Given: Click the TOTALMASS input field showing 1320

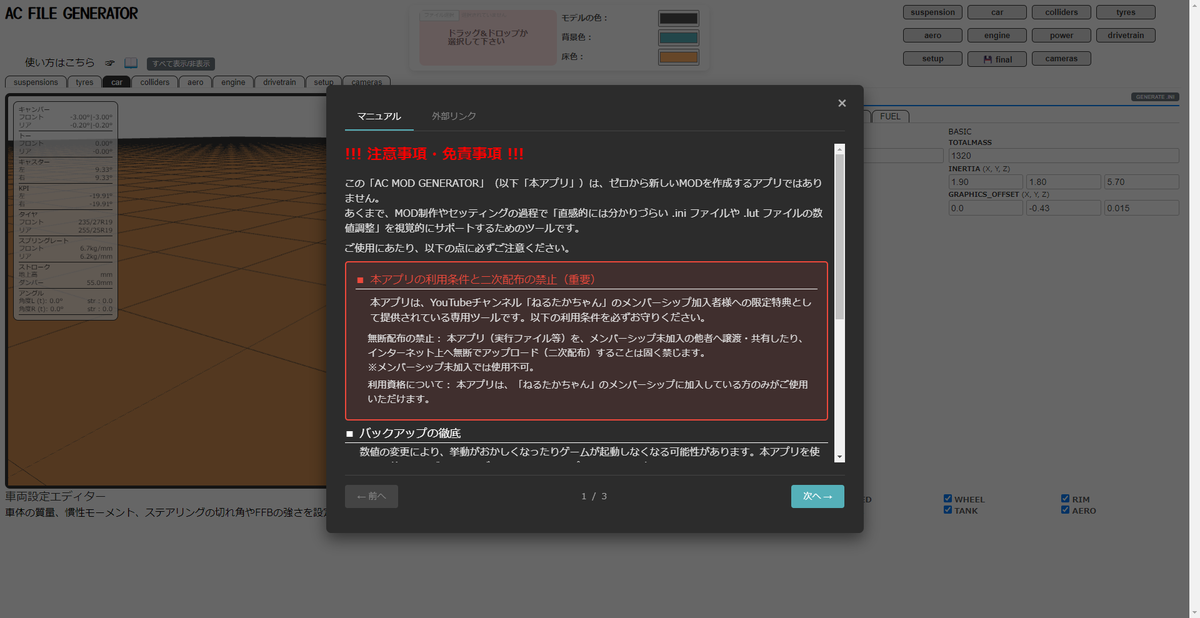Looking at the screenshot, I should [1063, 155].
